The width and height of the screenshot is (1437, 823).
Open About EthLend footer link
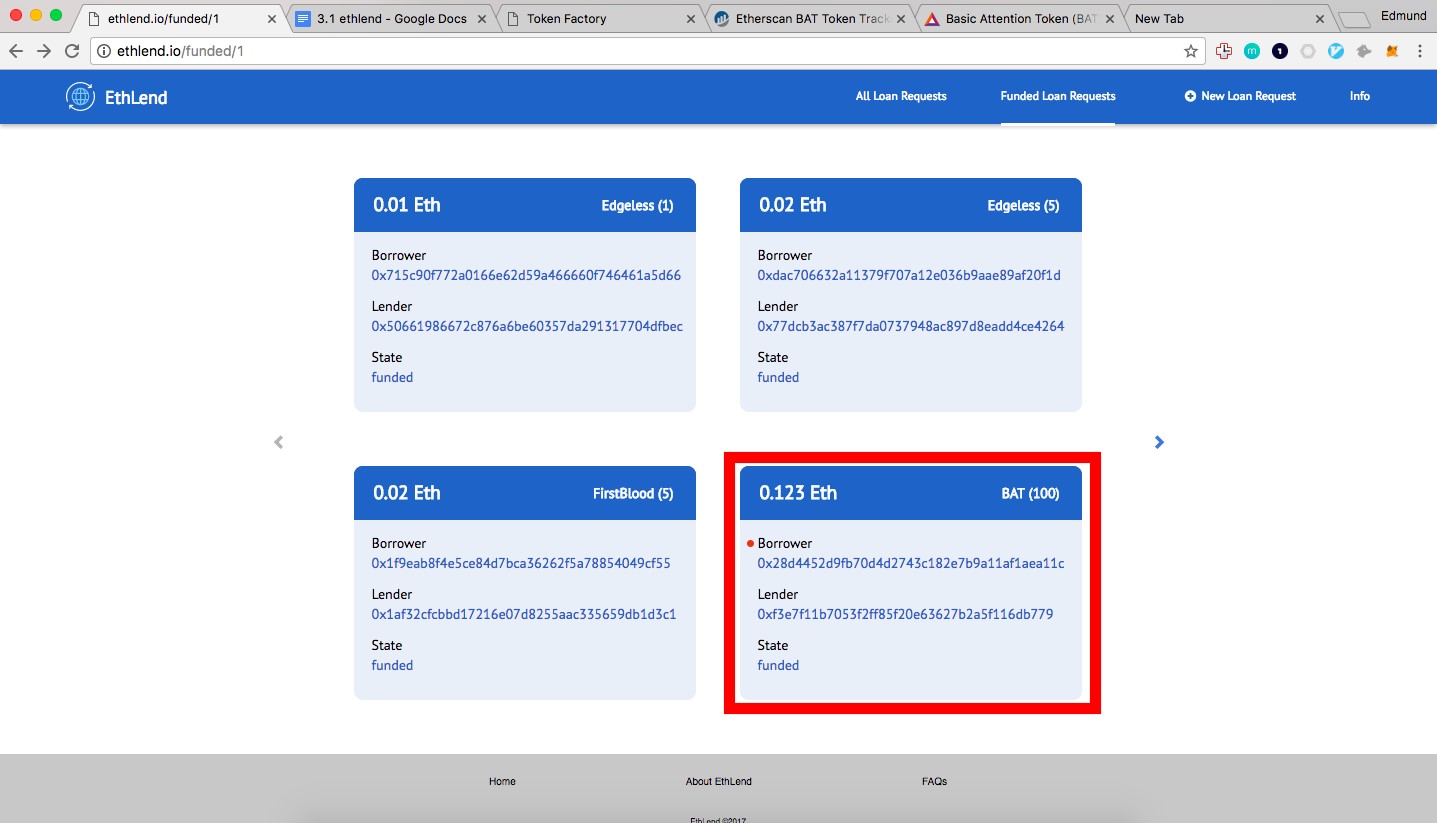tap(719, 781)
